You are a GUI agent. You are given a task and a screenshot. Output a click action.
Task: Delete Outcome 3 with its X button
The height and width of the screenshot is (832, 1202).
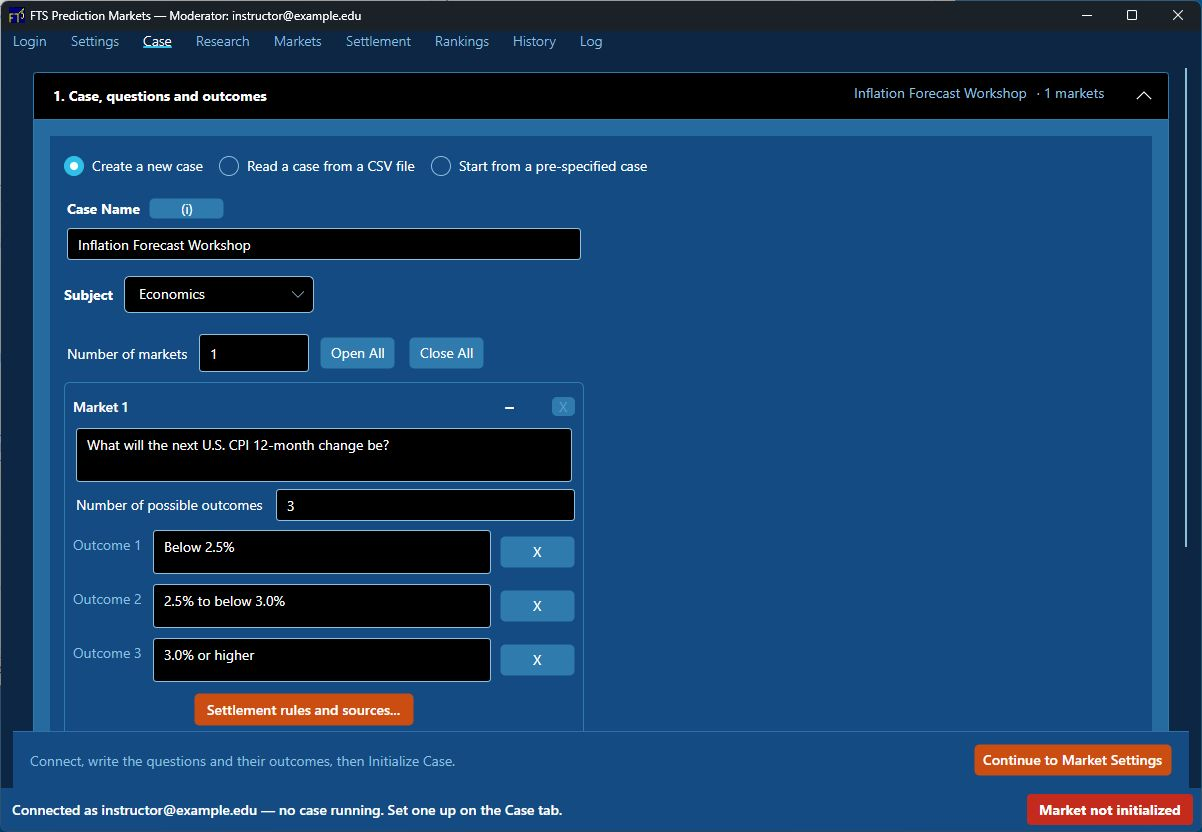(x=537, y=660)
